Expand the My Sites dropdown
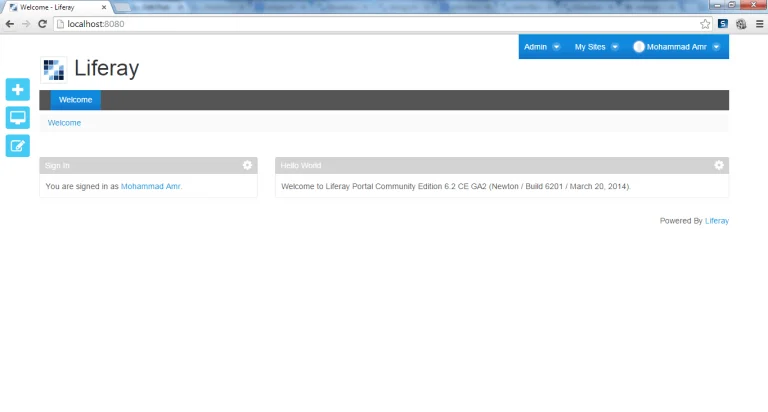Image resolution: width=768 pixels, height=412 pixels. coord(596,47)
